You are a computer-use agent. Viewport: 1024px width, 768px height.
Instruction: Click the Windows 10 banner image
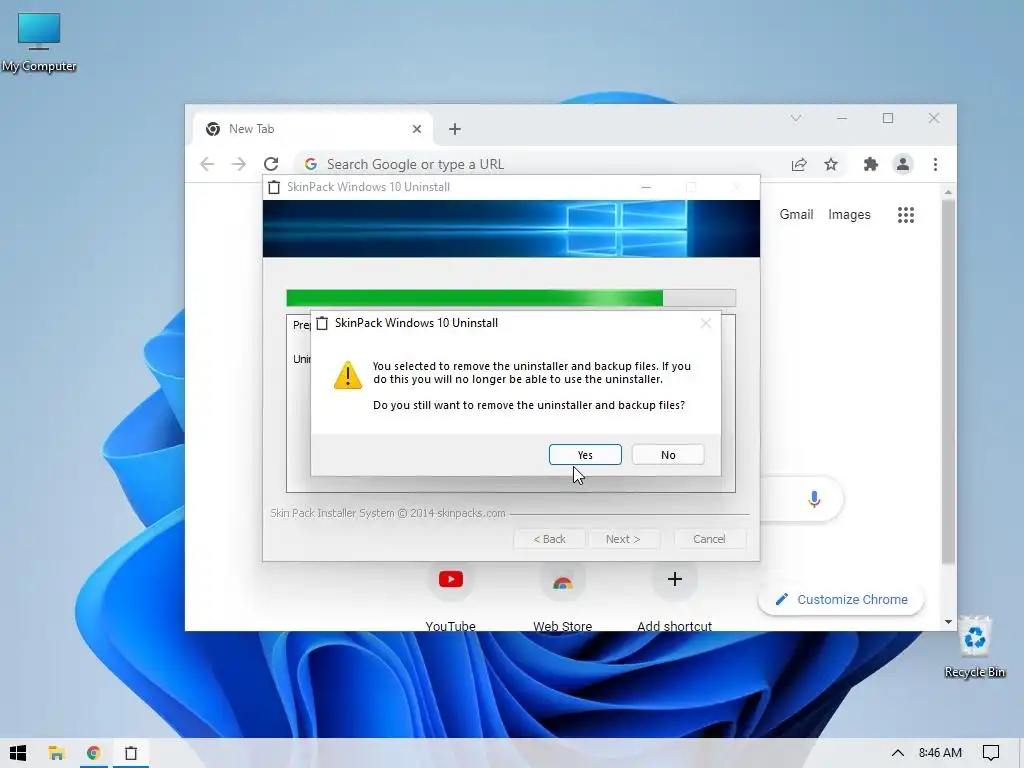511,229
